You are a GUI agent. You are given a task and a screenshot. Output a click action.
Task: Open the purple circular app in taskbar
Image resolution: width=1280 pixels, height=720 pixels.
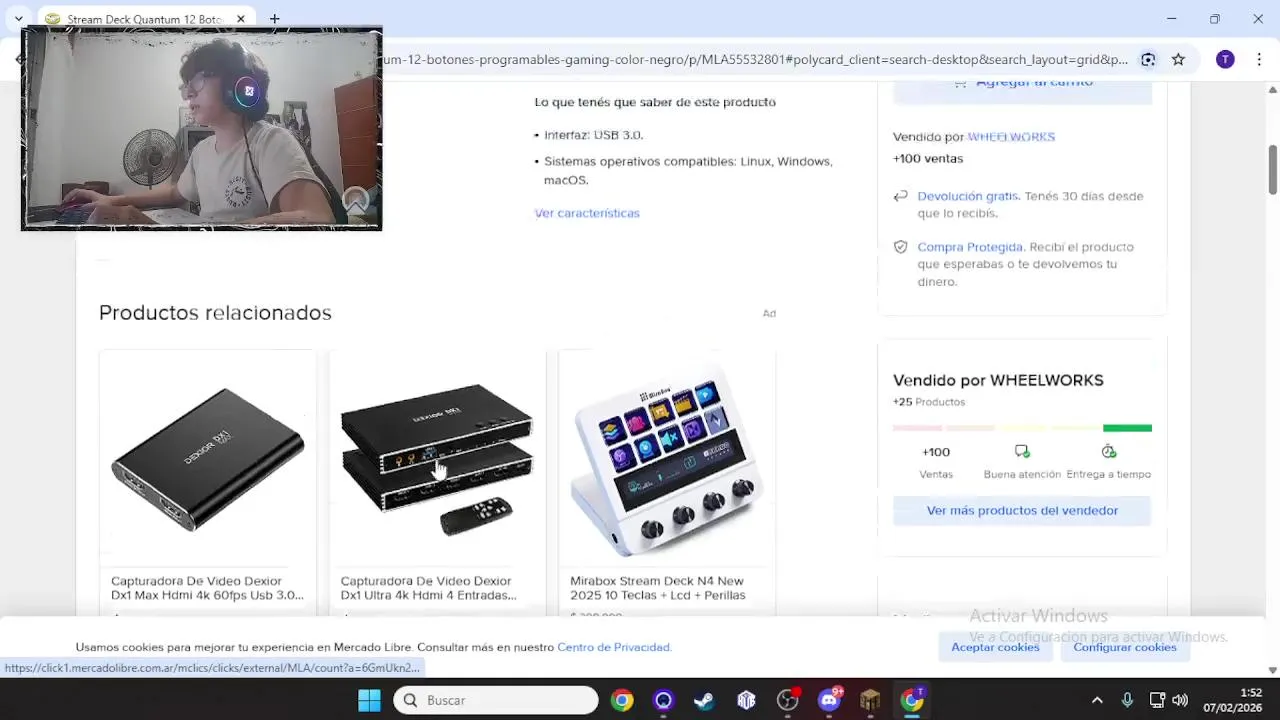point(663,700)
